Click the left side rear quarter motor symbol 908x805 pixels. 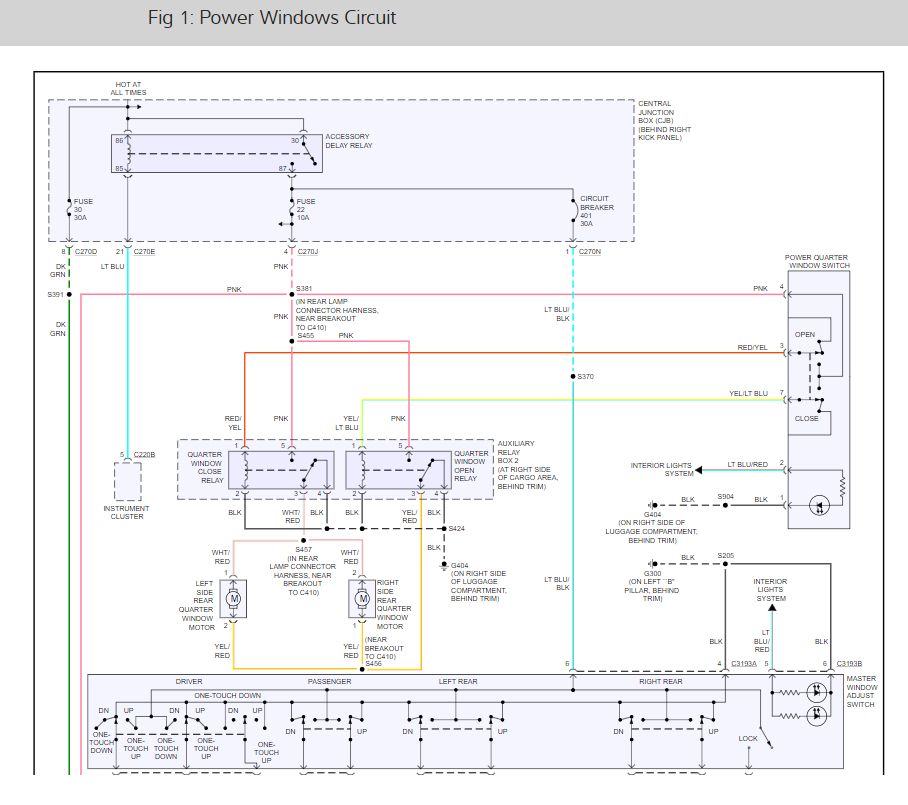coord(233,598)
